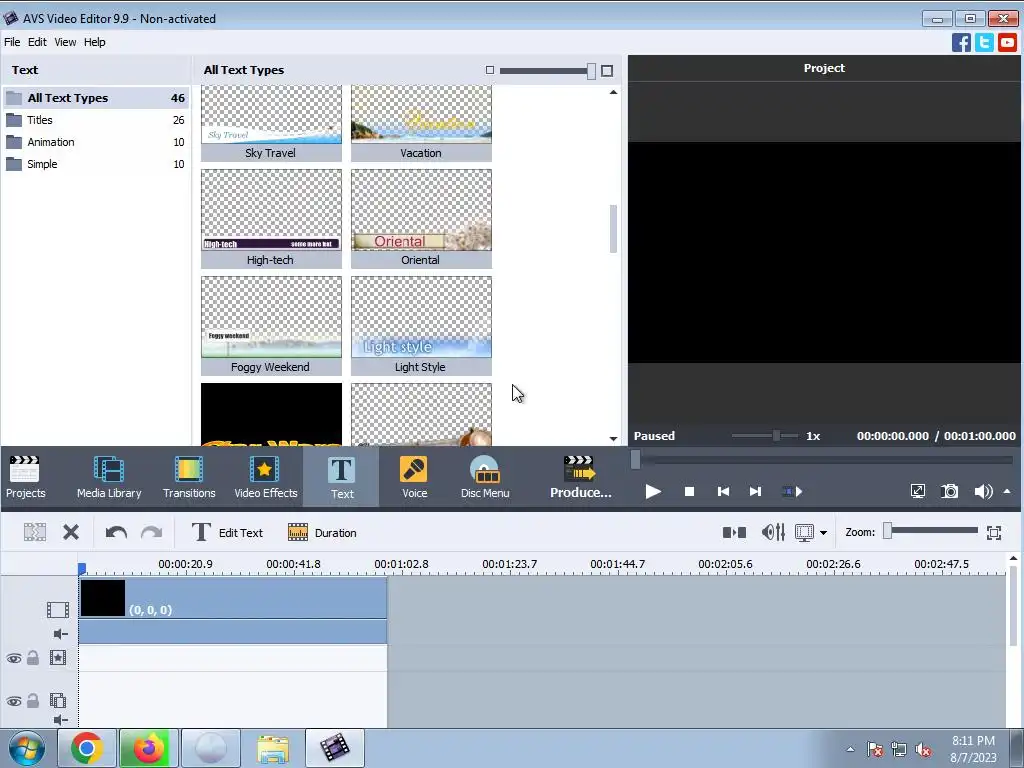Open the Media Library
This screenshot has width=1024, height=768.
pos(109,477)
